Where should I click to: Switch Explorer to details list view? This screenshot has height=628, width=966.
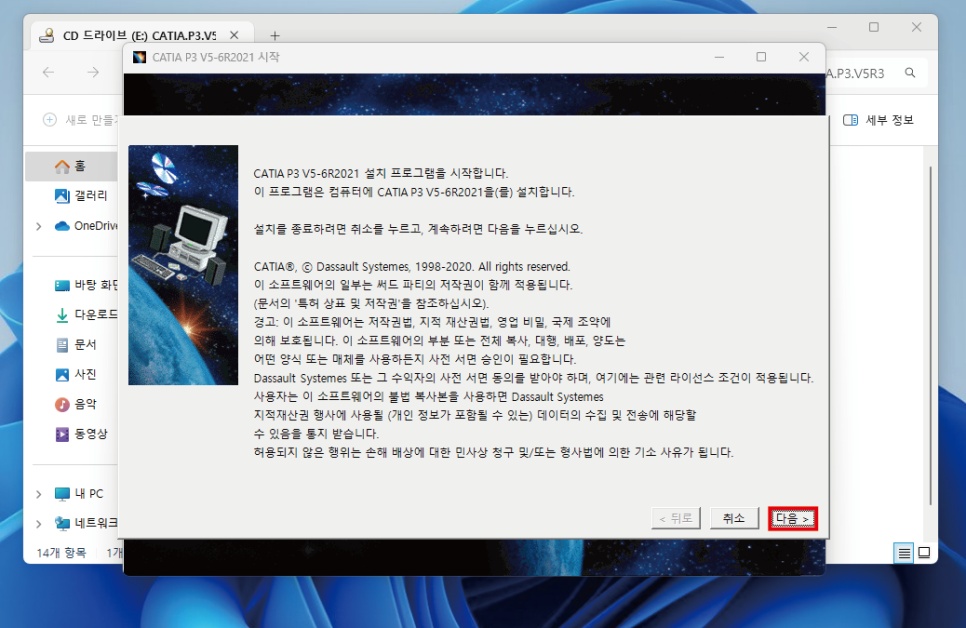pyautogui.click(x=904, y=553)
